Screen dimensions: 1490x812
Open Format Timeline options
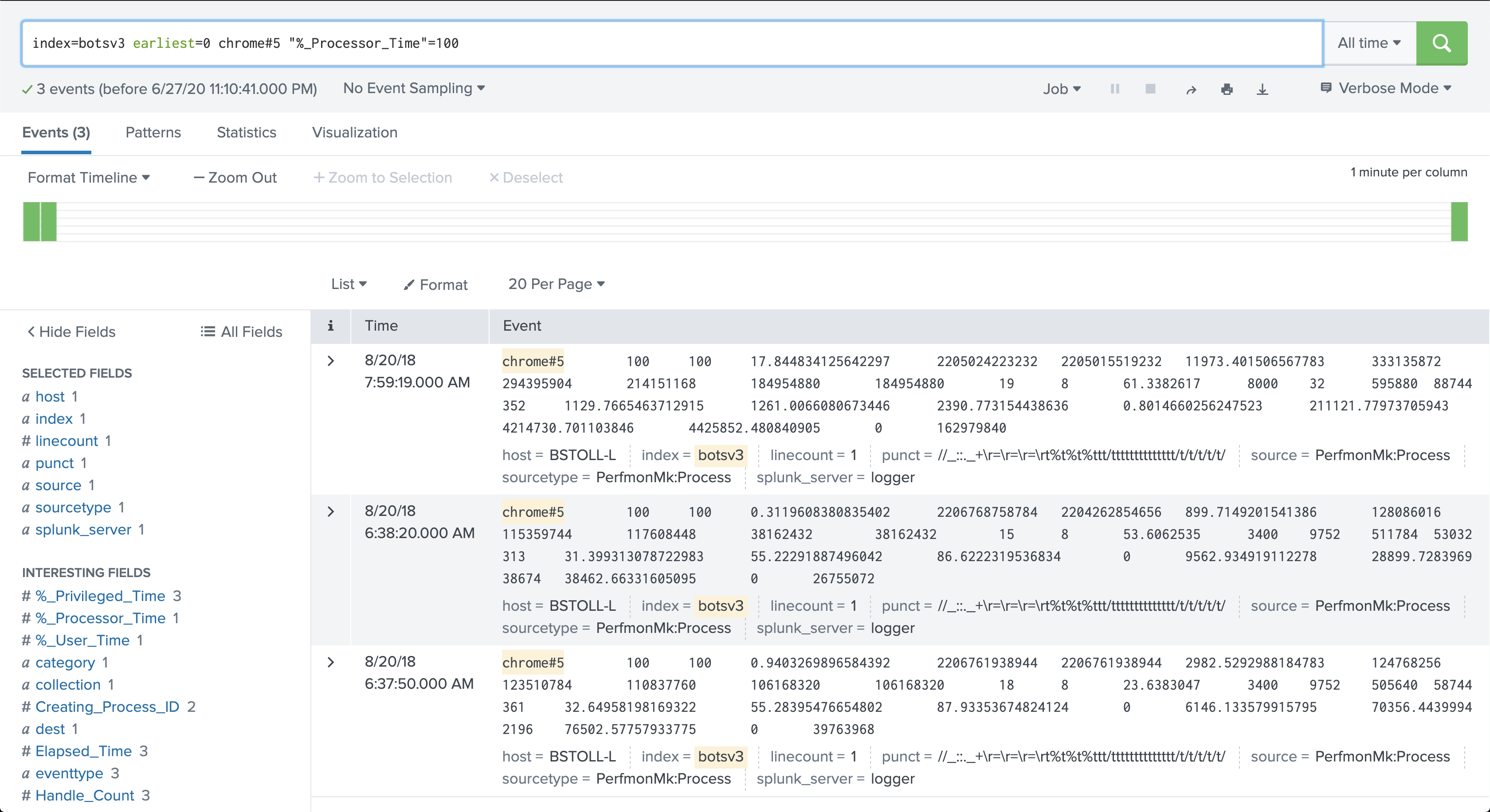coord(89,177)
